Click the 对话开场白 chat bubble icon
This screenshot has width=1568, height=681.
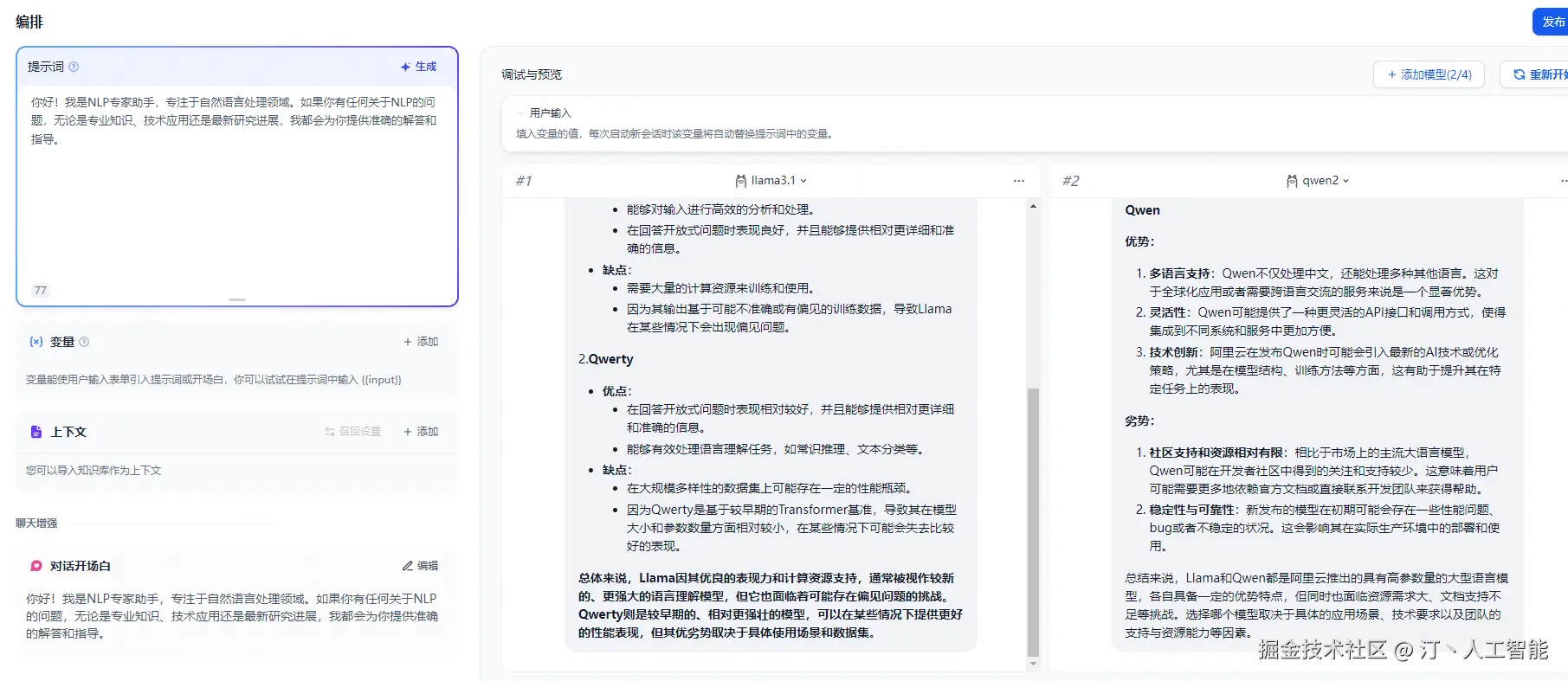tap(36, 566)
